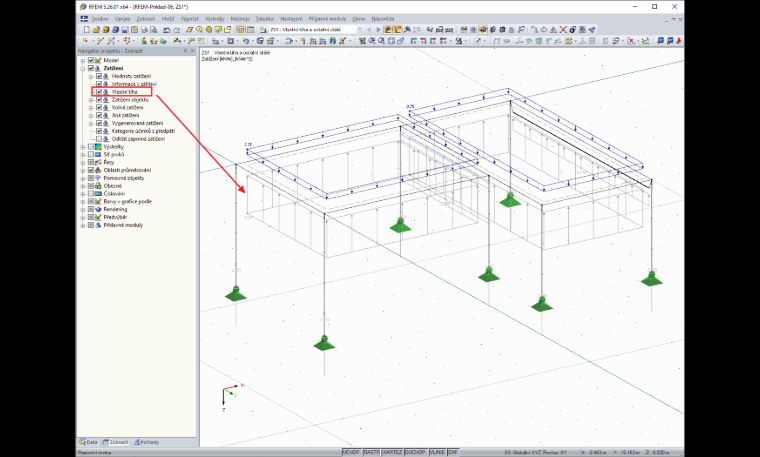Uncheck the Vlastní tíha checkbox
This screenshot has width=760, height=457.
click(99, 92)
